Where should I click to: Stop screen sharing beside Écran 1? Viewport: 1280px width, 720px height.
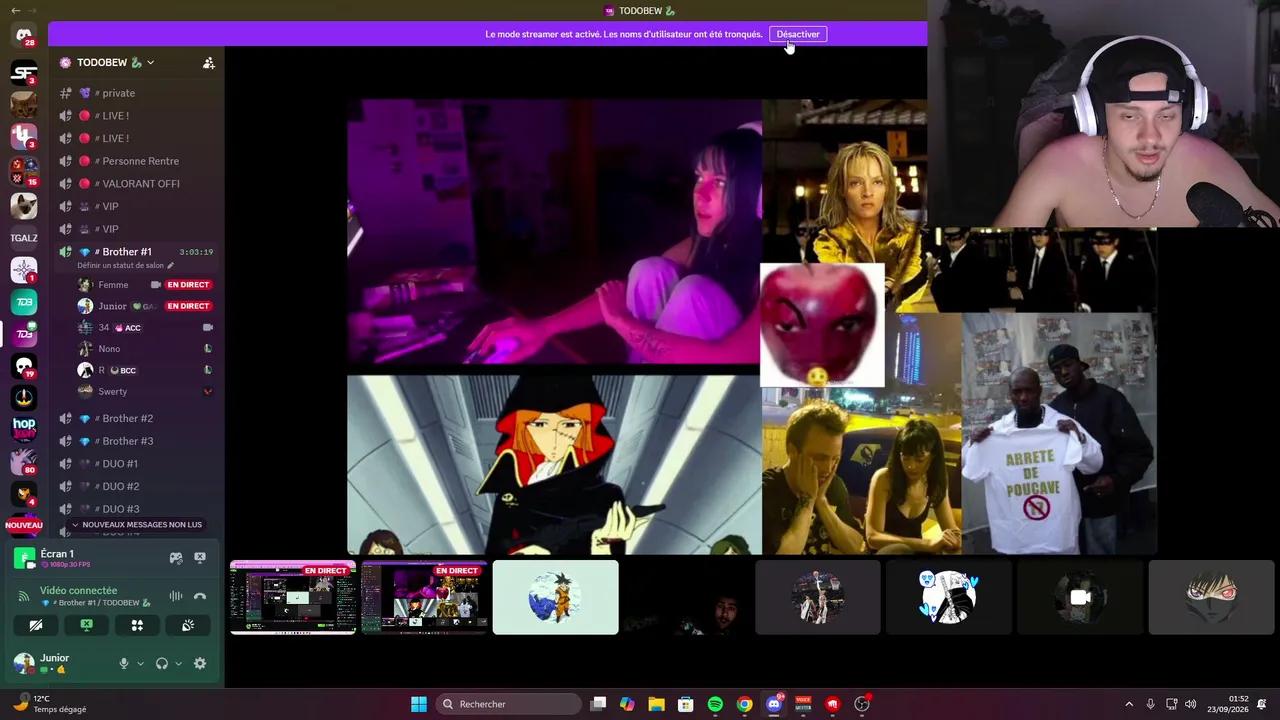coord(200,558)
